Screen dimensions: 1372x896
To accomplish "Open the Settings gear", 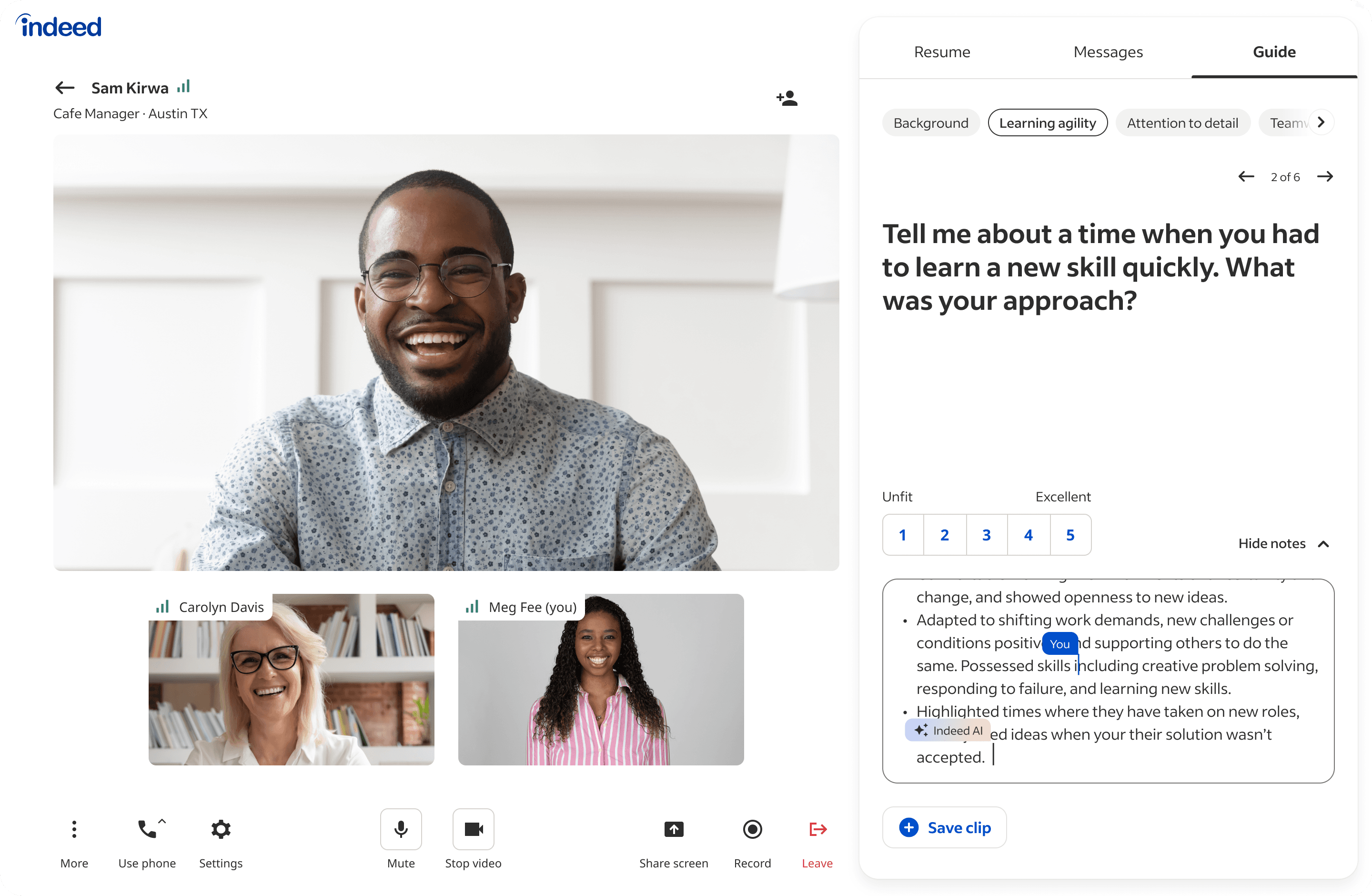I will tap(221, 829).
